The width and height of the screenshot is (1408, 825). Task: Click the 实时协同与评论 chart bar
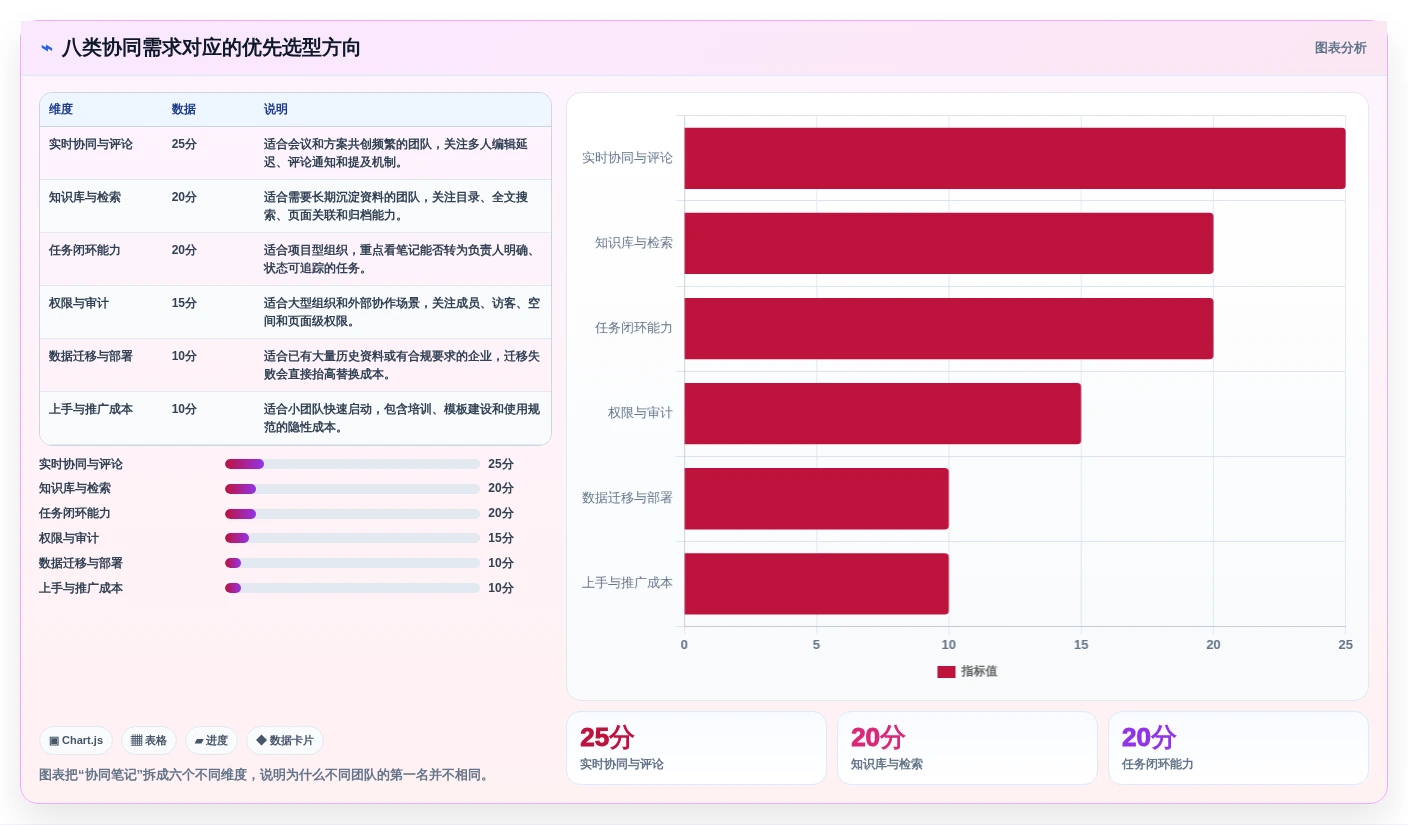[1015, 158]
